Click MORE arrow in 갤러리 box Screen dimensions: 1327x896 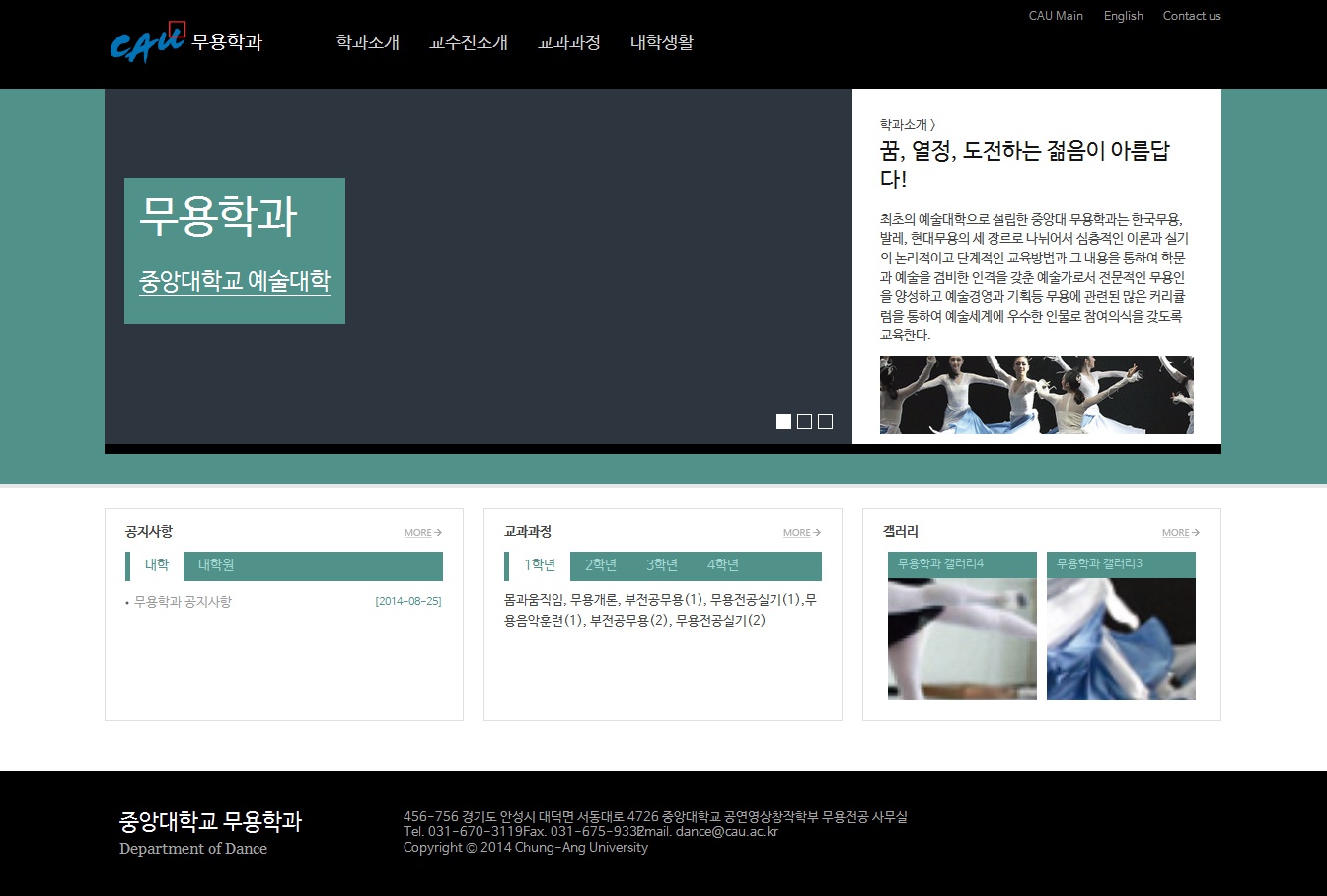point(1181,533)
